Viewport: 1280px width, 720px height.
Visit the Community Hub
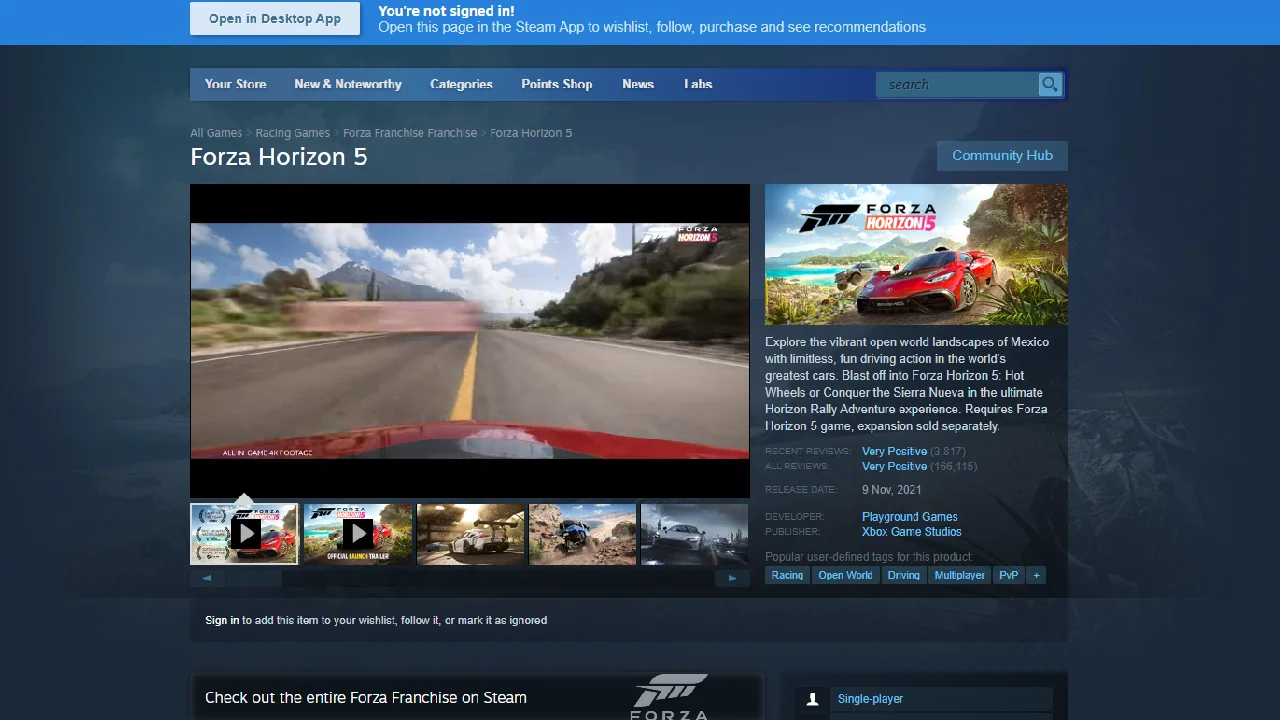tap(1002, 155)
